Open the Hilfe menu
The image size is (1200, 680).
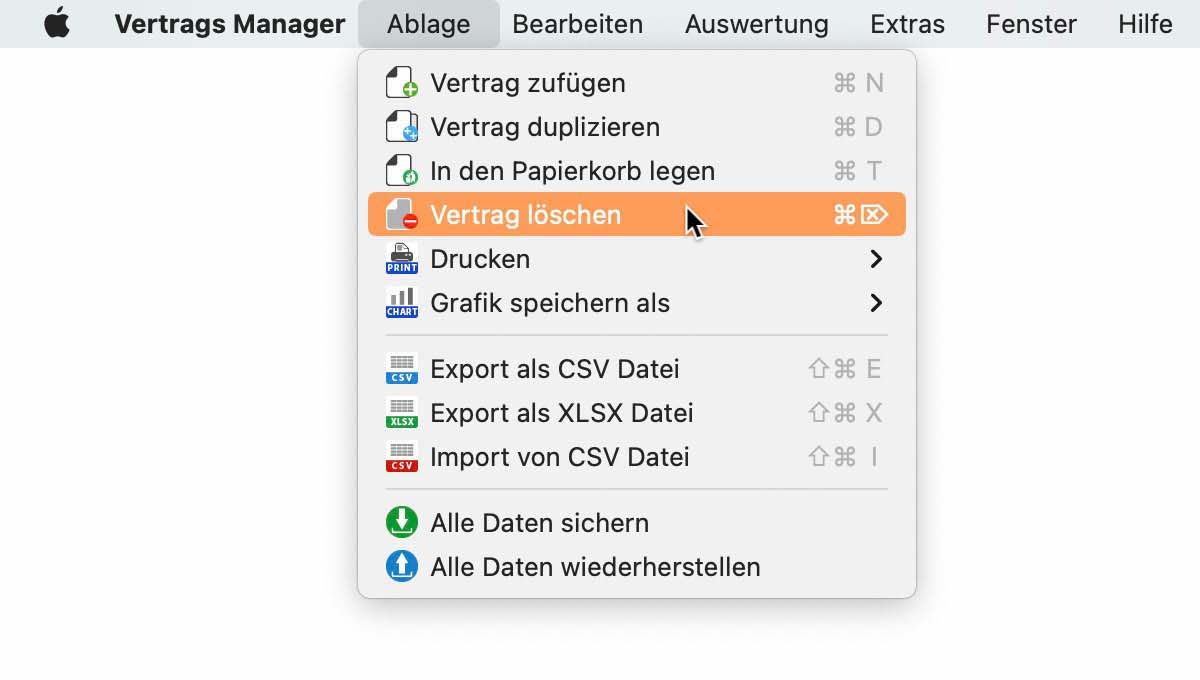click(1145, 24)
